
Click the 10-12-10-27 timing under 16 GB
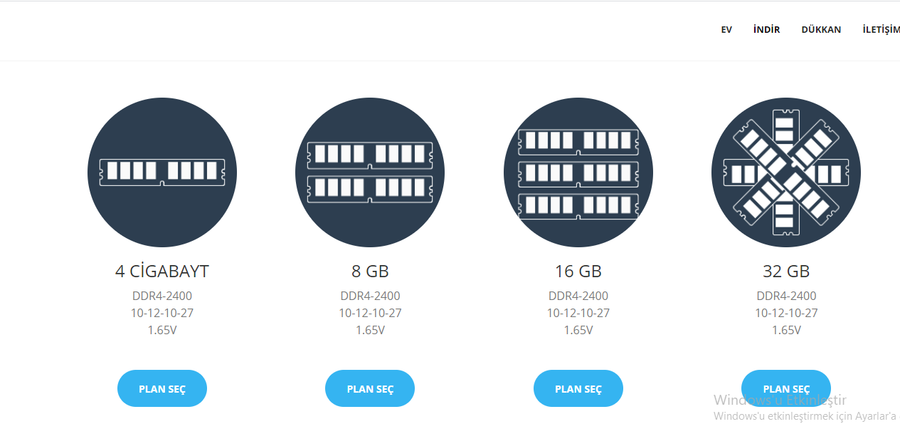click(578, 313)
